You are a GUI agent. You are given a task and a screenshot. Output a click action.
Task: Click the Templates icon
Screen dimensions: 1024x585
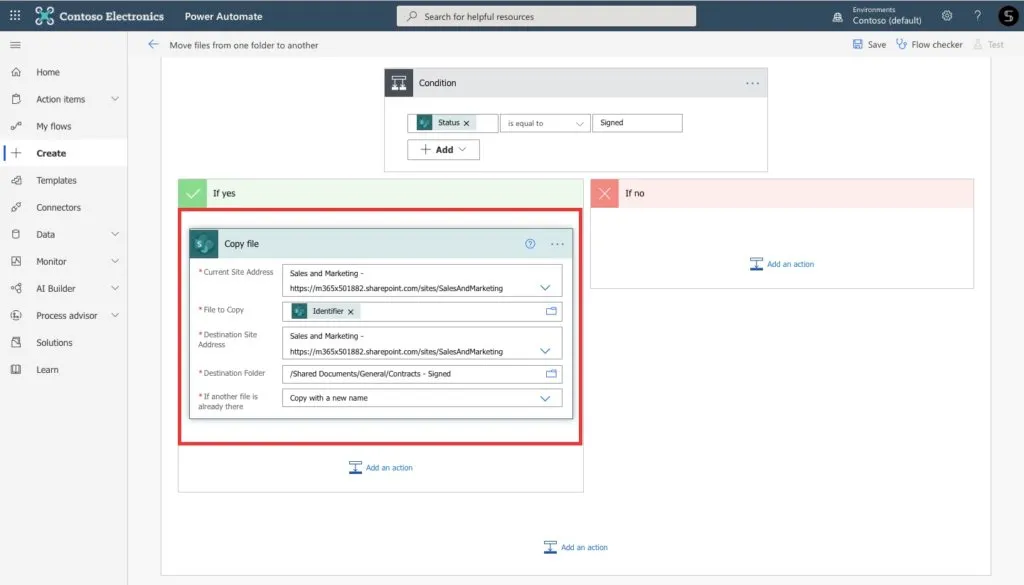tap(16, 180)
